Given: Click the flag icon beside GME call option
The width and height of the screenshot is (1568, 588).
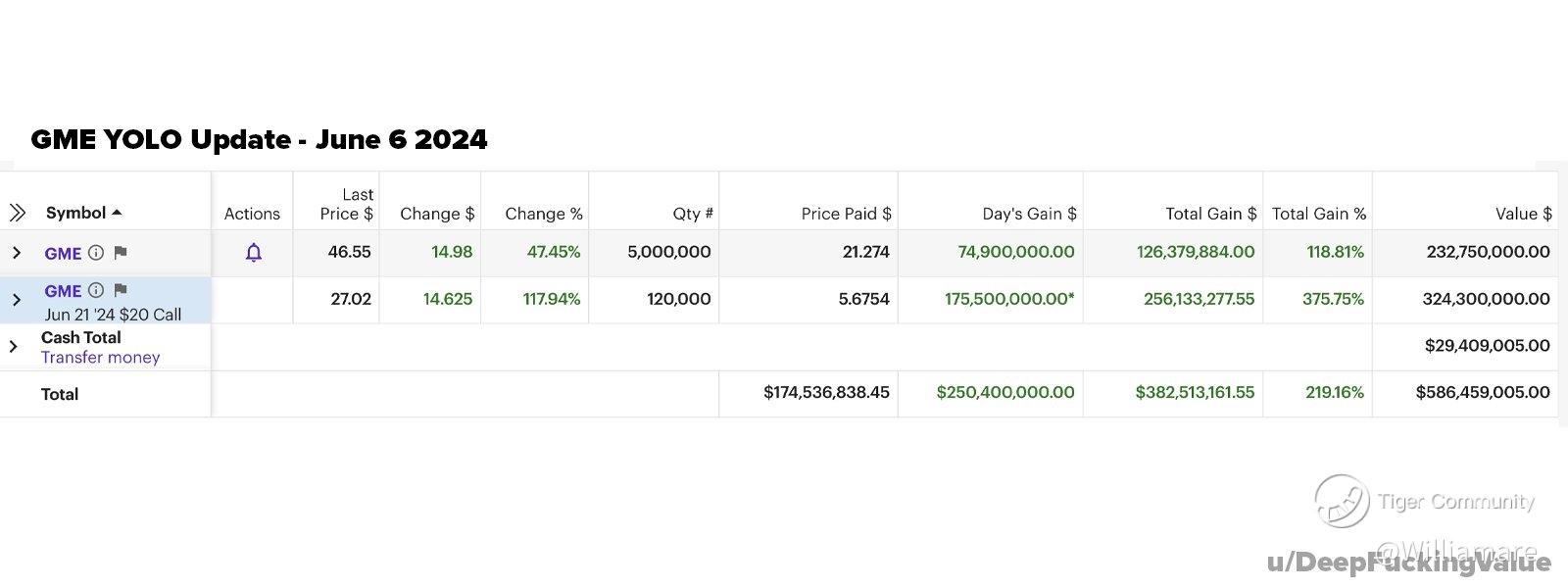Looking at the screenshot, I should (x=121, y=290).
